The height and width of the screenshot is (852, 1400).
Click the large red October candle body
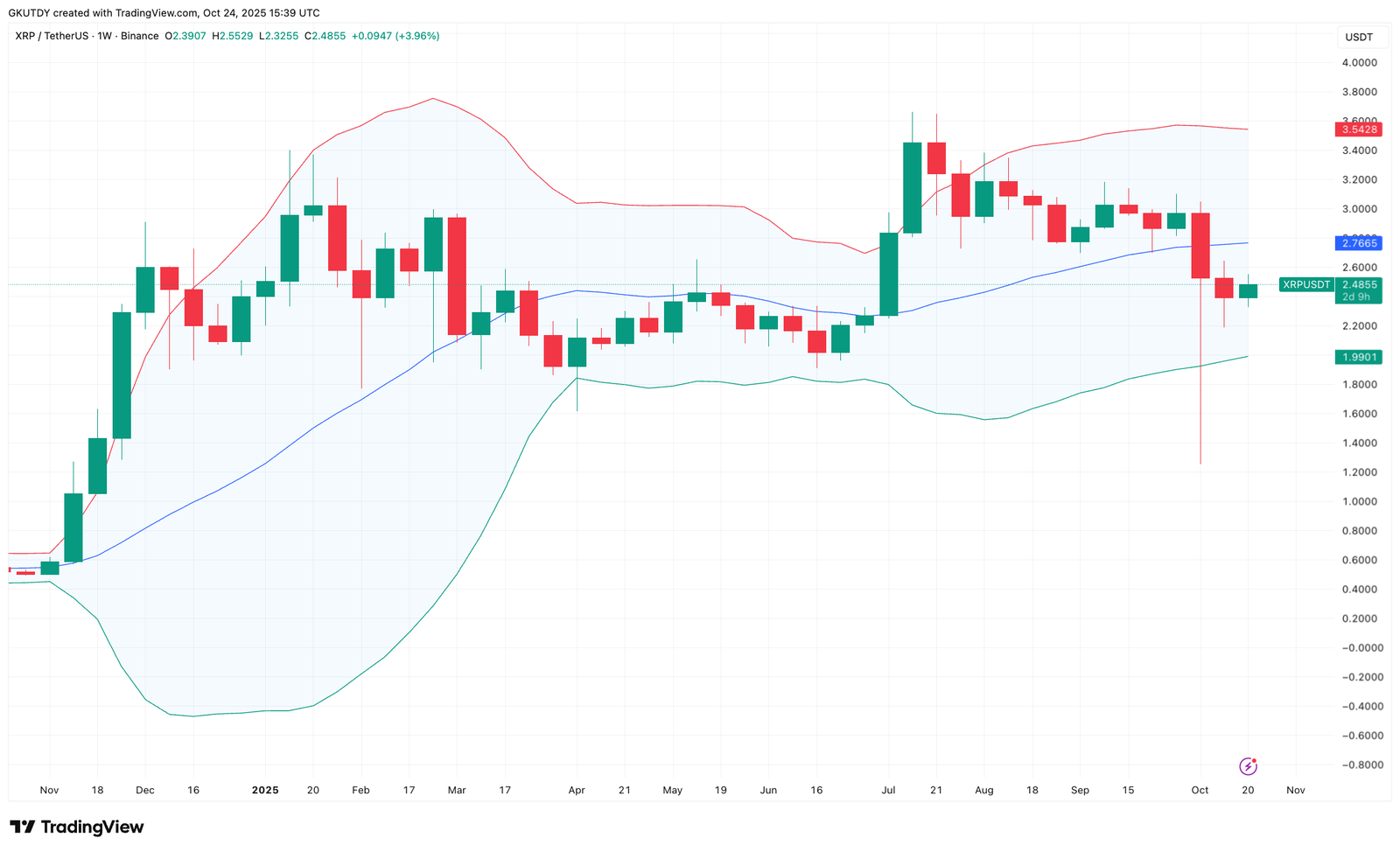pyautogui.click(x=1200, y=246)
